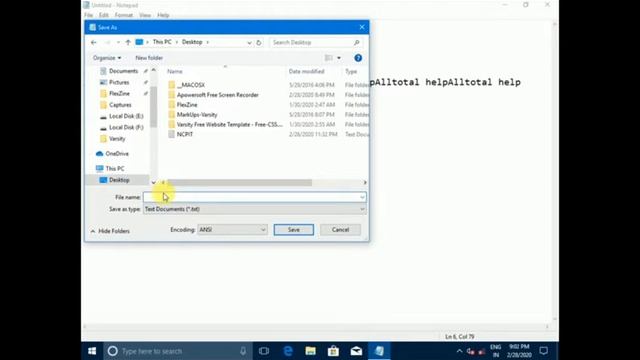Open File Explorer from taskbar

[311, 351]
